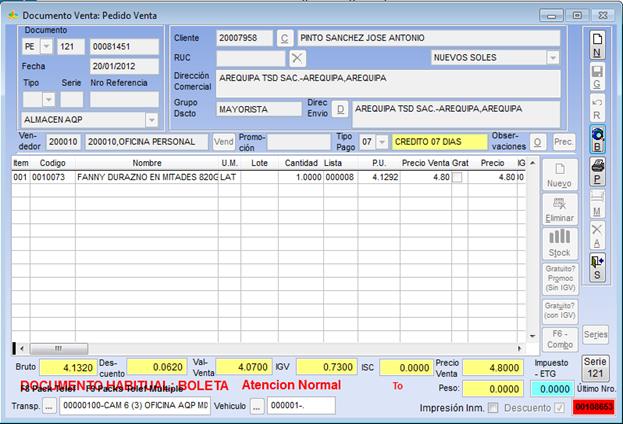Image resolution: width=623 pixels, height=424 pixels.
Task: Click the Promoción input field
Action: click(299, 142)
